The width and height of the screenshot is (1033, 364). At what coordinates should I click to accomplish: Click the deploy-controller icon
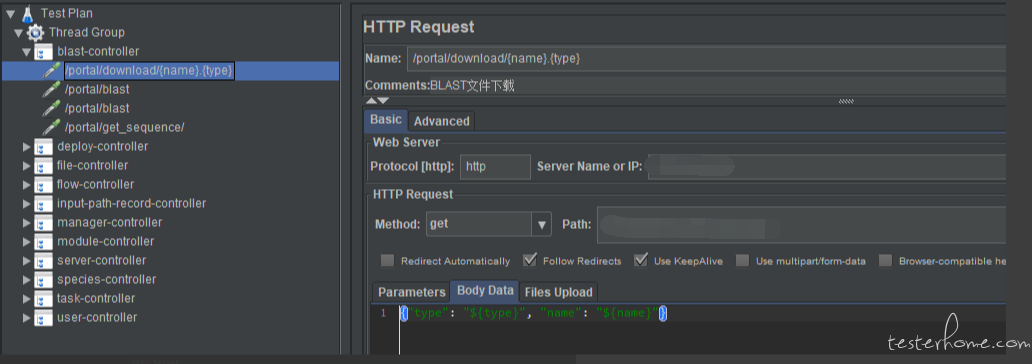point(43,147)
